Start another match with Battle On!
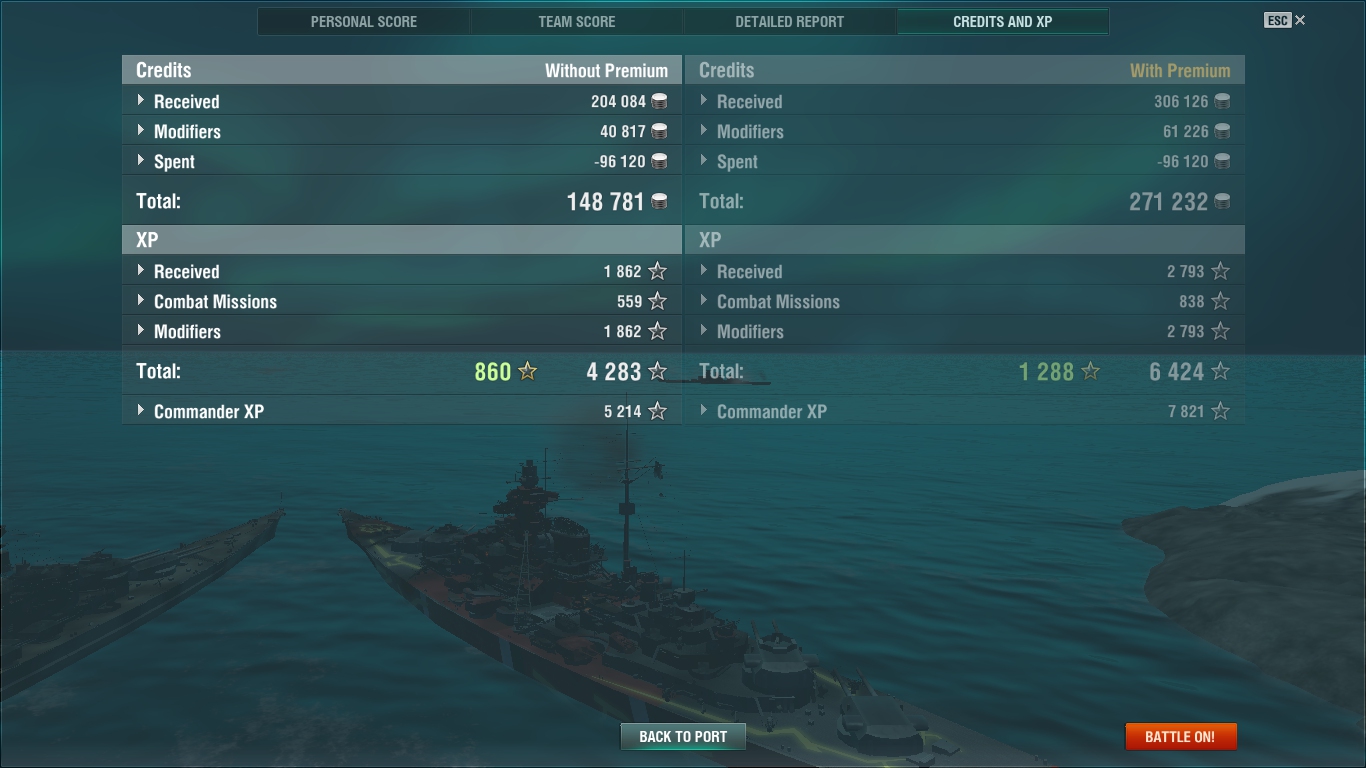The height and width of the screenshot is (768, 1366). [1181, 736]
